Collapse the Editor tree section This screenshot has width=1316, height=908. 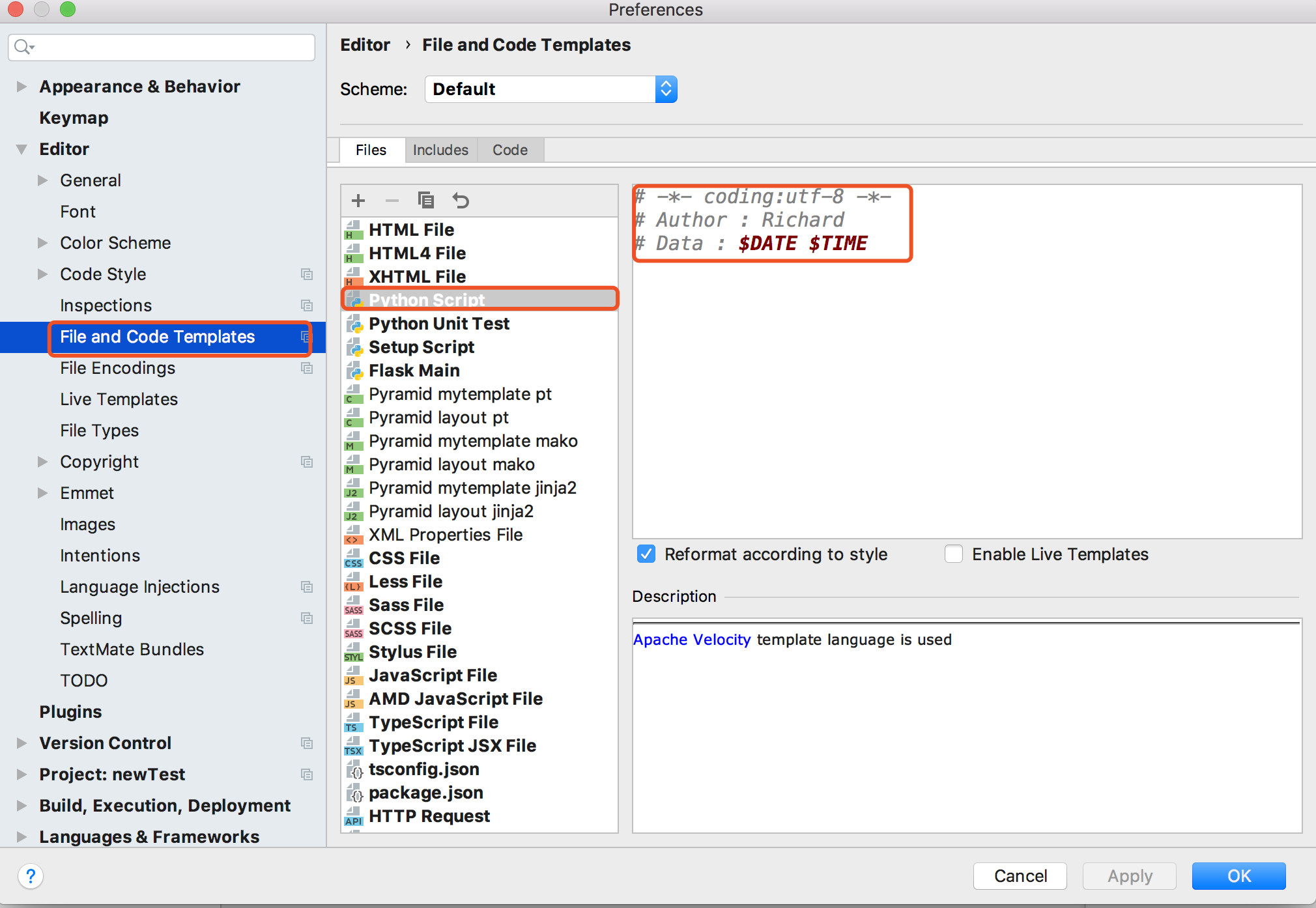pyautogui.click(x=21, y=149)
